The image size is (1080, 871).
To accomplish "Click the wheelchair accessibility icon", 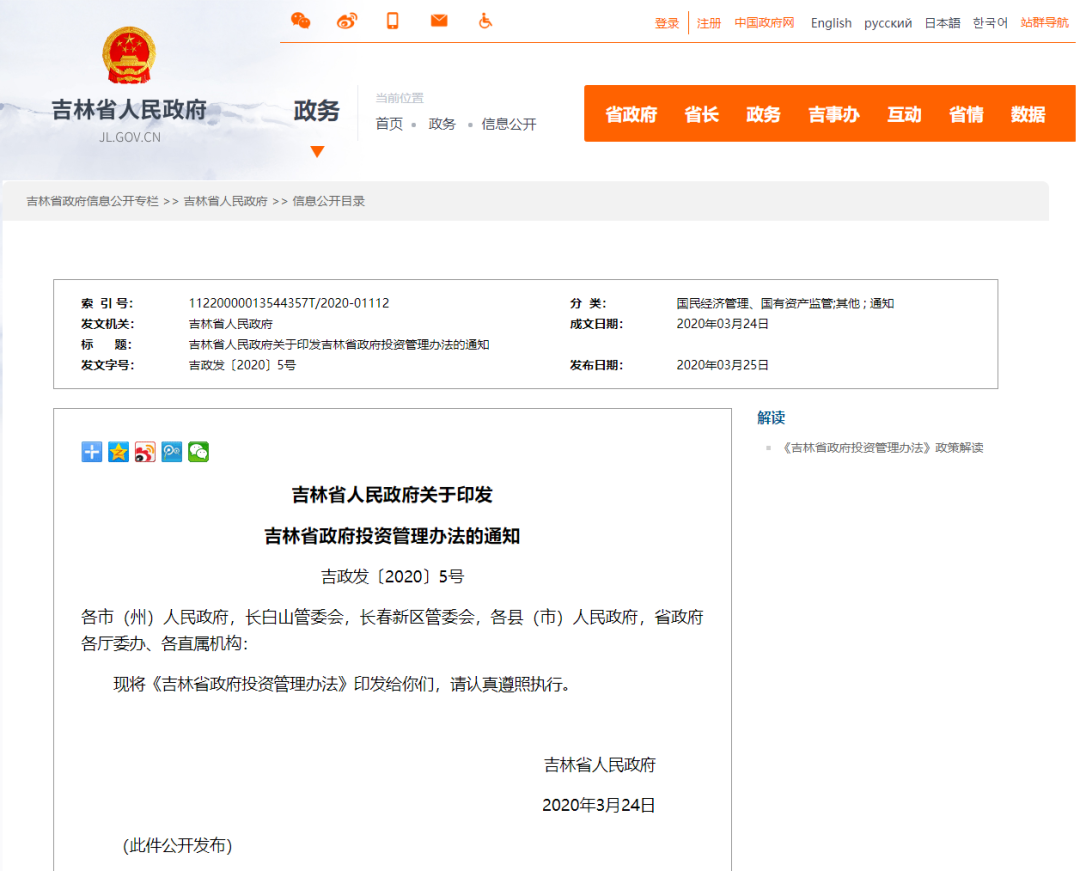I will [485, 21].
